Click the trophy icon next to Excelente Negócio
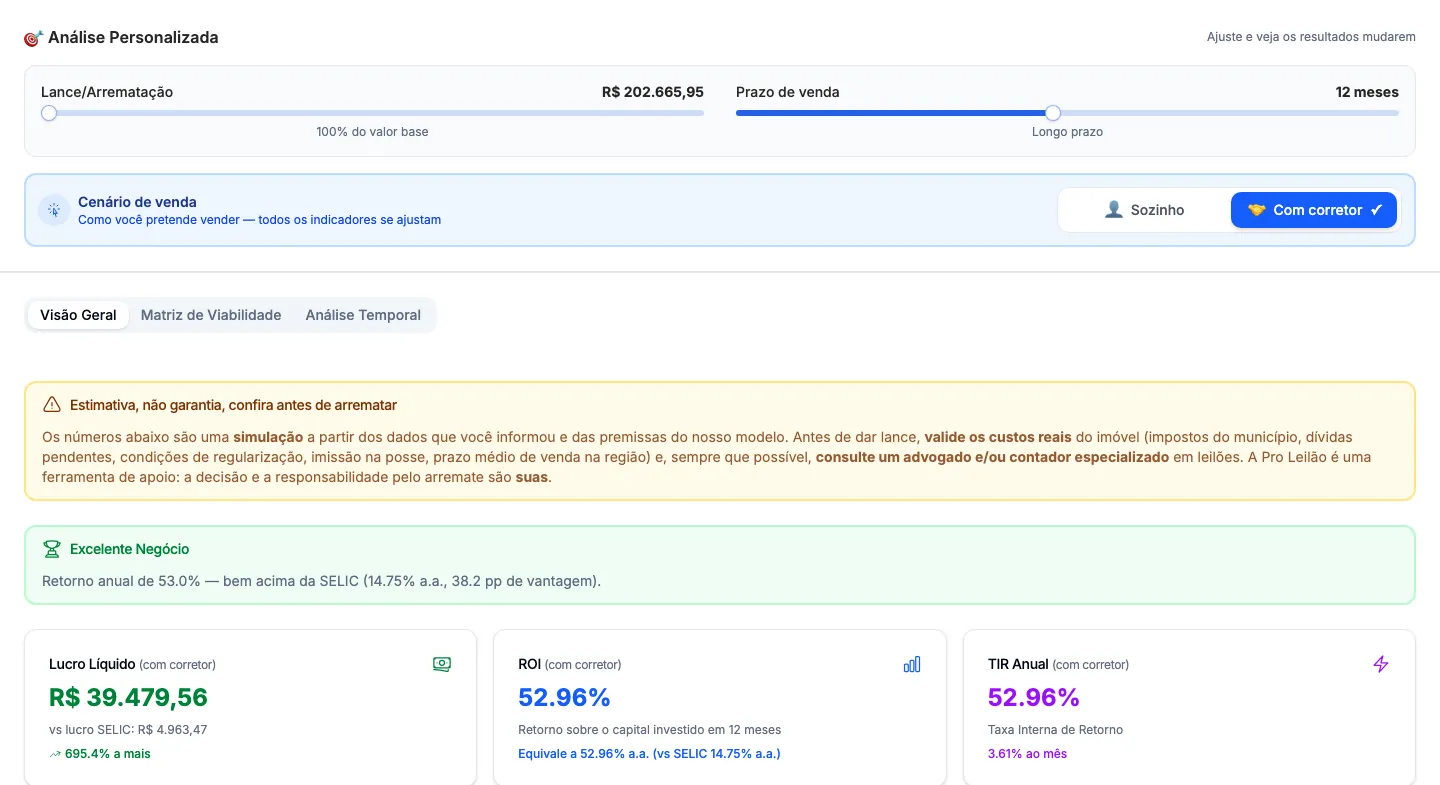 pyautogui.click(x=52, y=549)
